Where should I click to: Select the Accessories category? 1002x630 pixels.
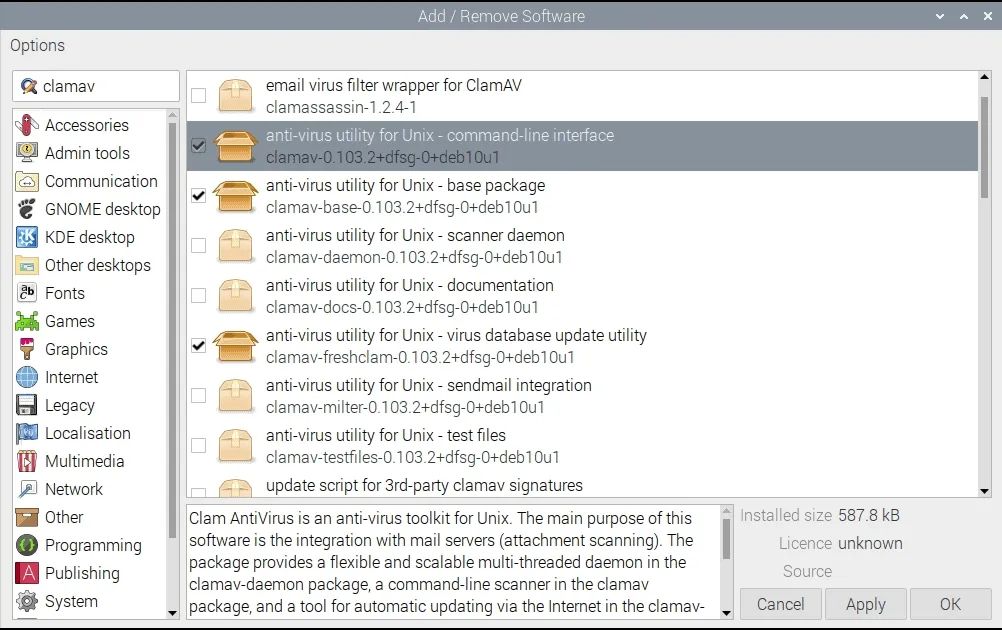(x=87, y=125)
